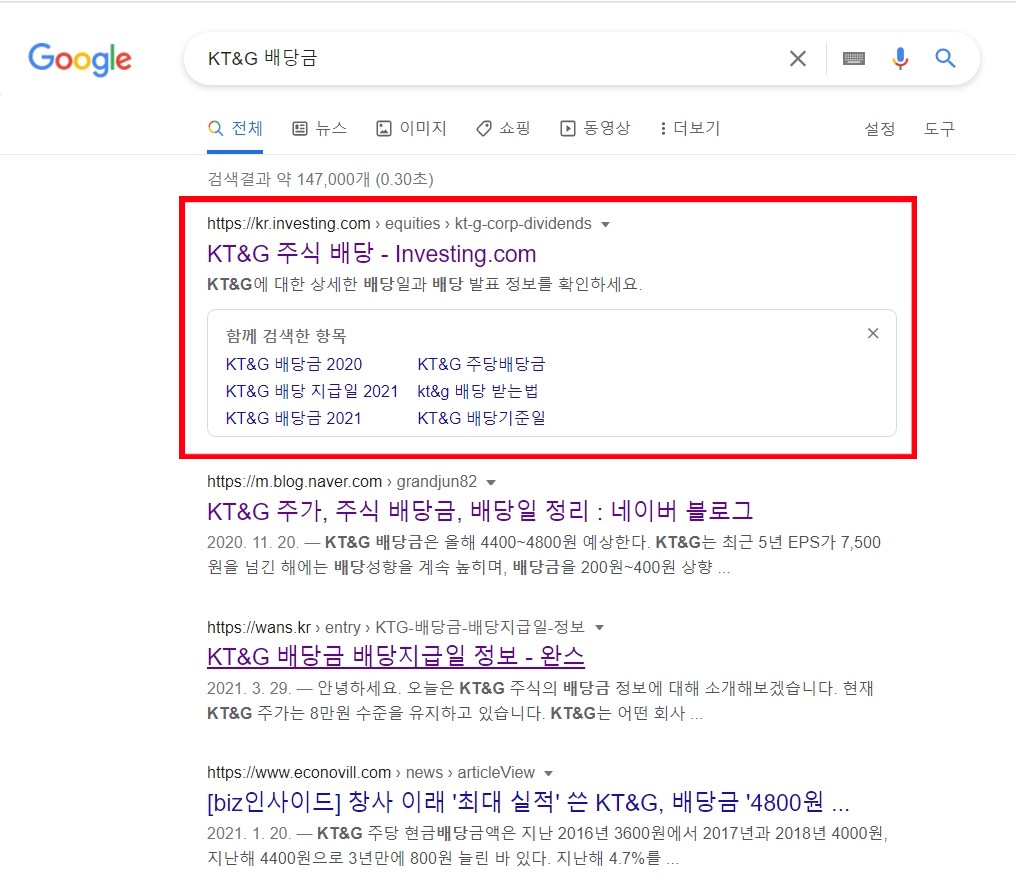Click snippet text dated 2020. 11. 20.
Viewport: 1016px width, 889px height.
(x=544, y=555)
